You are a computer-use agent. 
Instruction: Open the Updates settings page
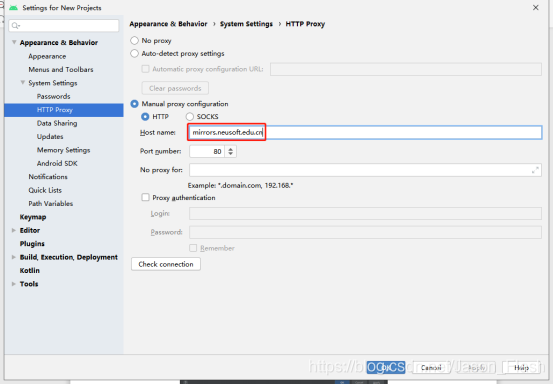point(50,137)
